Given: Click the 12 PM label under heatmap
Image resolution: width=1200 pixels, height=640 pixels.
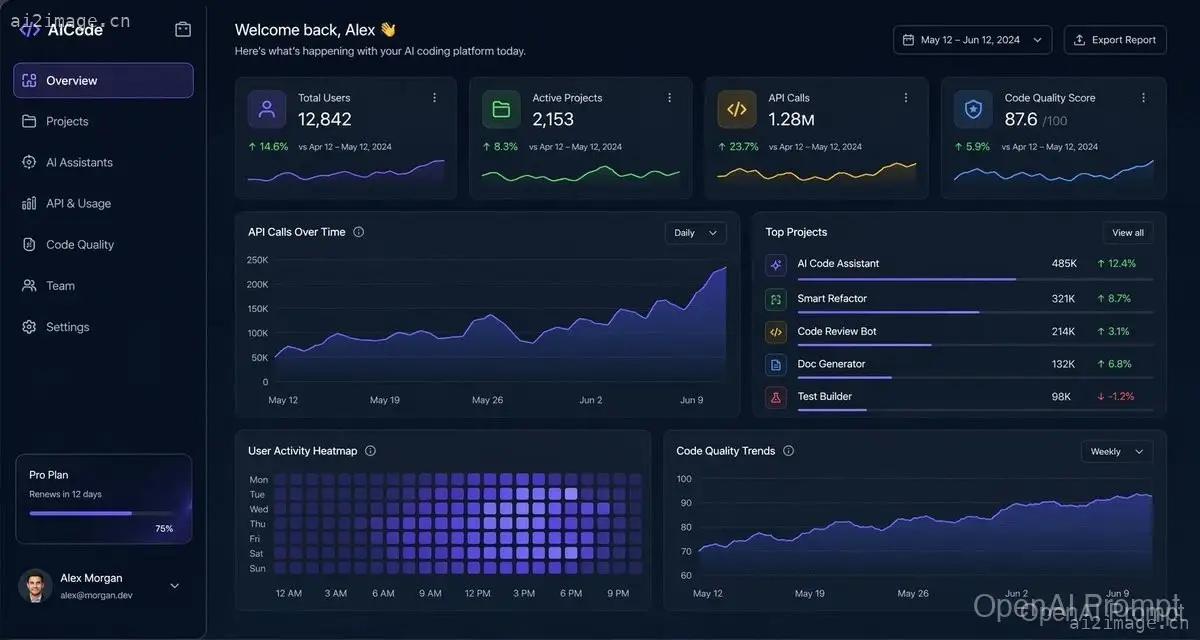Looking at the screenshot, I should pos(477,594).
